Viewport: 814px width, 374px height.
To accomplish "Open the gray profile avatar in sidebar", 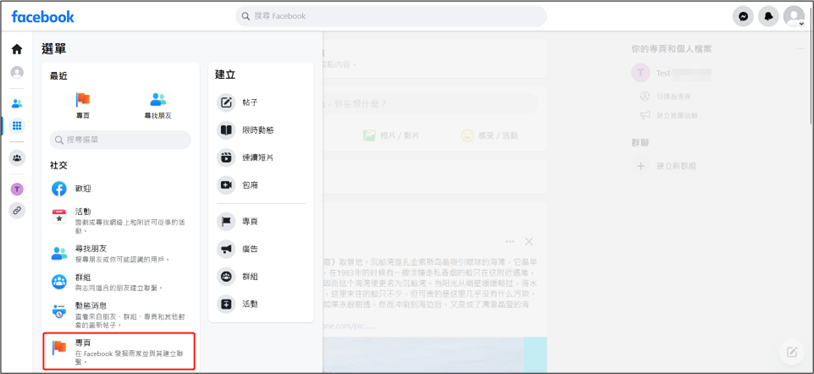I will [17, 72].
